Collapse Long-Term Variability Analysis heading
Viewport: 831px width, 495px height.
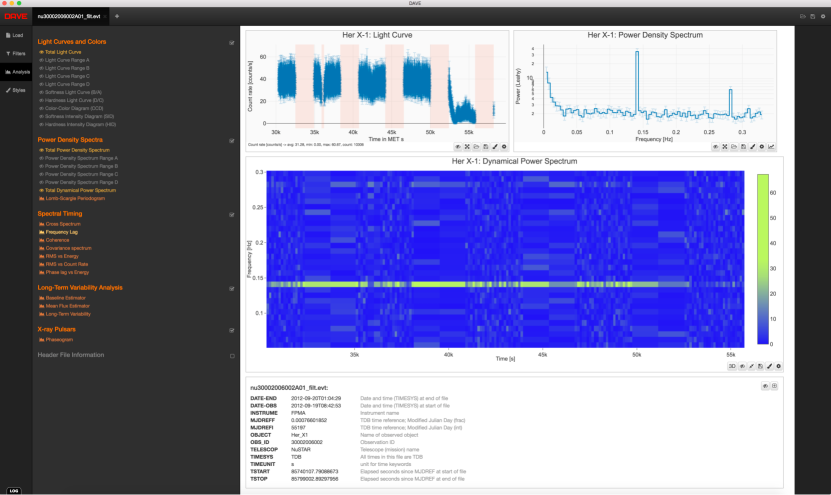pyautogui.click(x=80, y=288)
